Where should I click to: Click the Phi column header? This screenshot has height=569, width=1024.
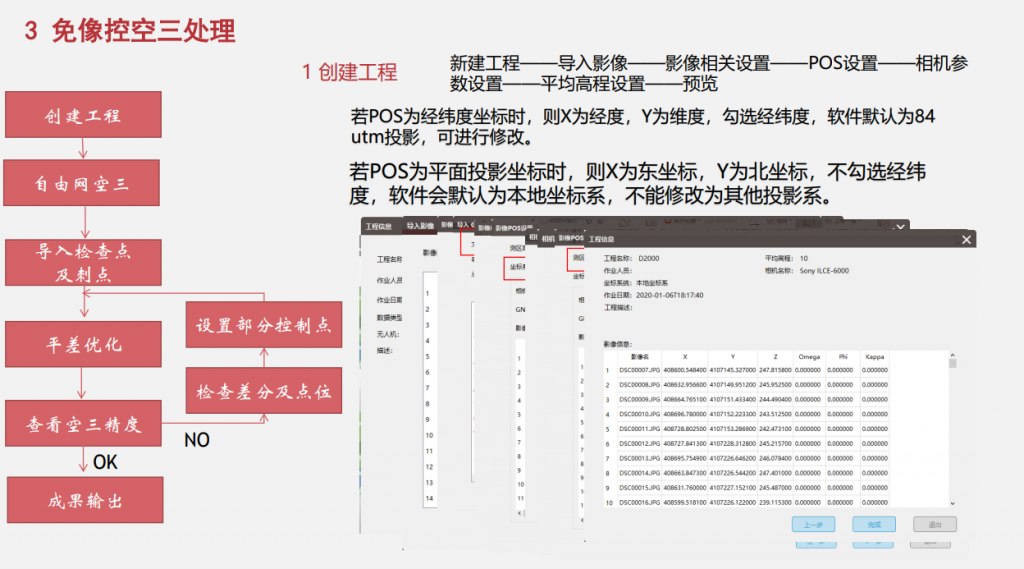coord(842,357)
